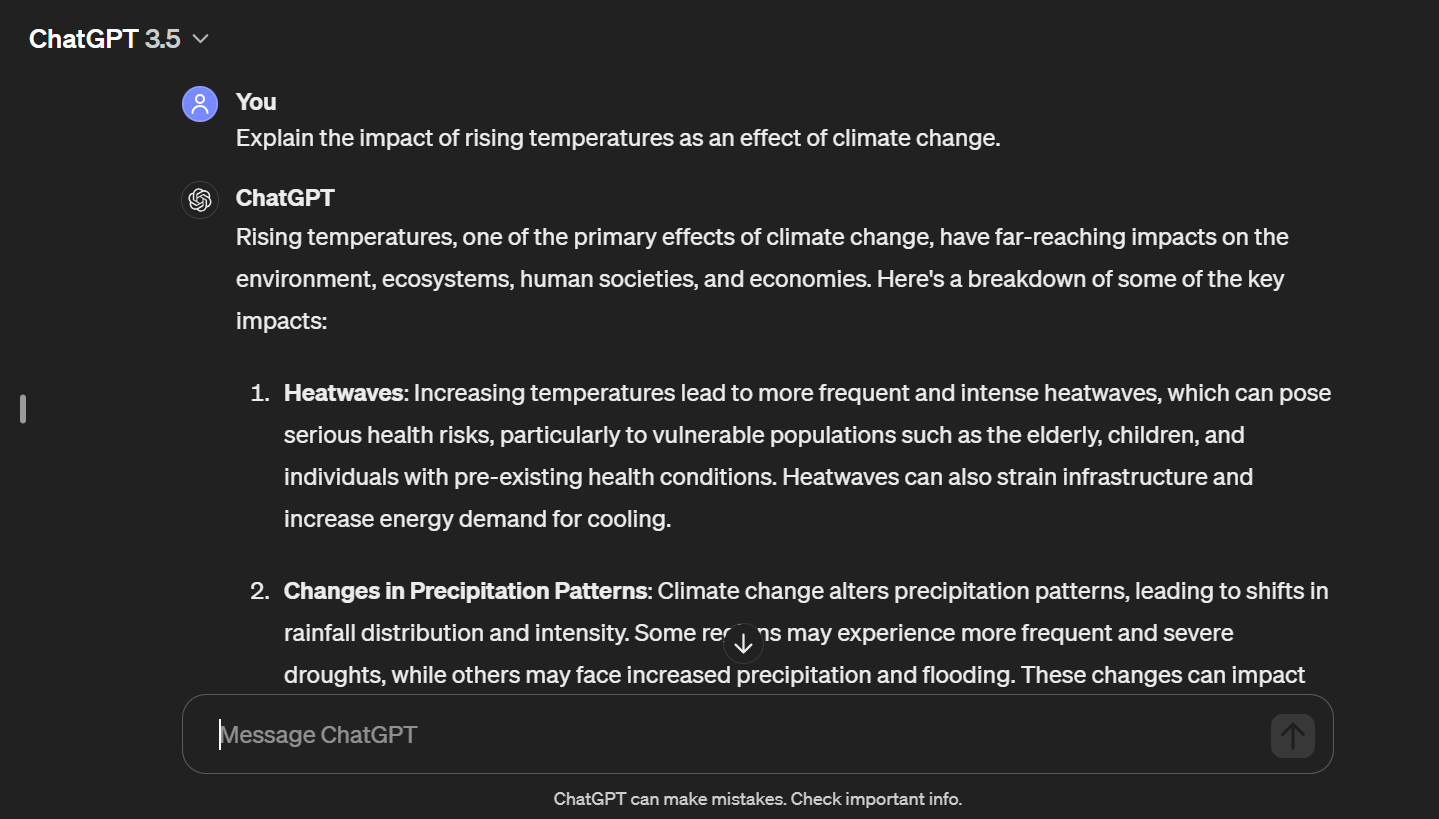The width and height of the screenshot is (1439, 819).
Task: Click the intro paragraph starting "Rising temperatures, one"
Action: (x=762, y=279)
